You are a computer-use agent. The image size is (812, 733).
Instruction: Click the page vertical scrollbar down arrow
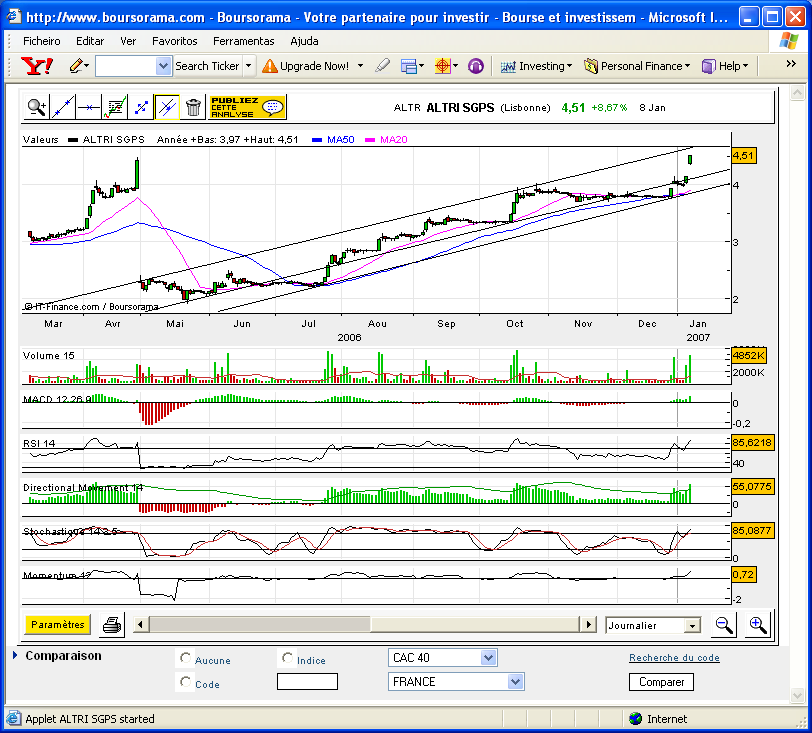(x=797, y=695)
